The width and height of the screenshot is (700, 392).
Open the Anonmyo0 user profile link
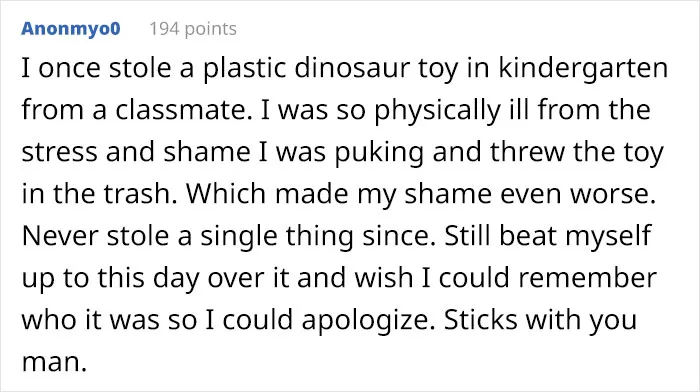click(x=71, y=29)
